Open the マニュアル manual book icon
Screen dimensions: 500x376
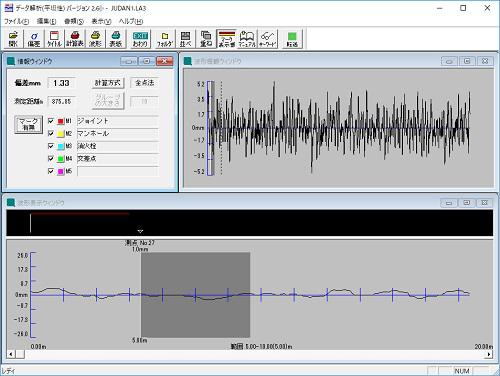click(x=247, y=39)
